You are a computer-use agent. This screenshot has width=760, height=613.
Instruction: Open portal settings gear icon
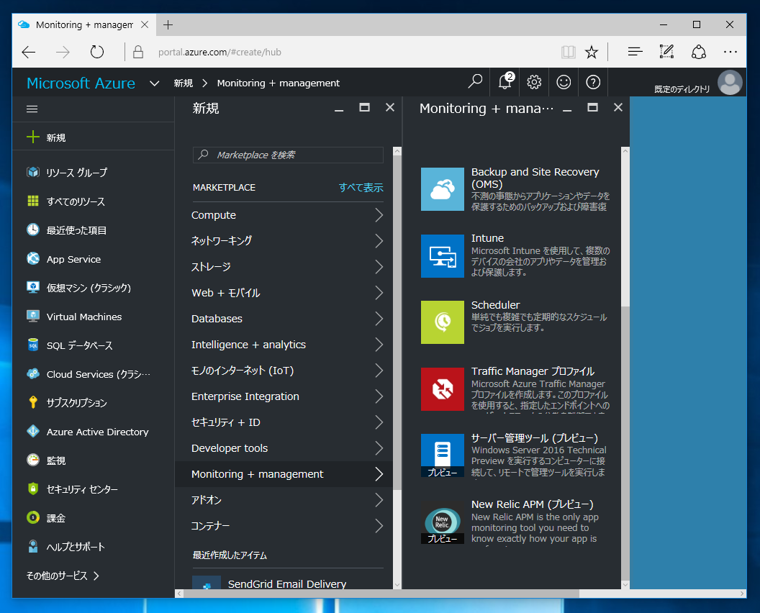pos(534,82)
